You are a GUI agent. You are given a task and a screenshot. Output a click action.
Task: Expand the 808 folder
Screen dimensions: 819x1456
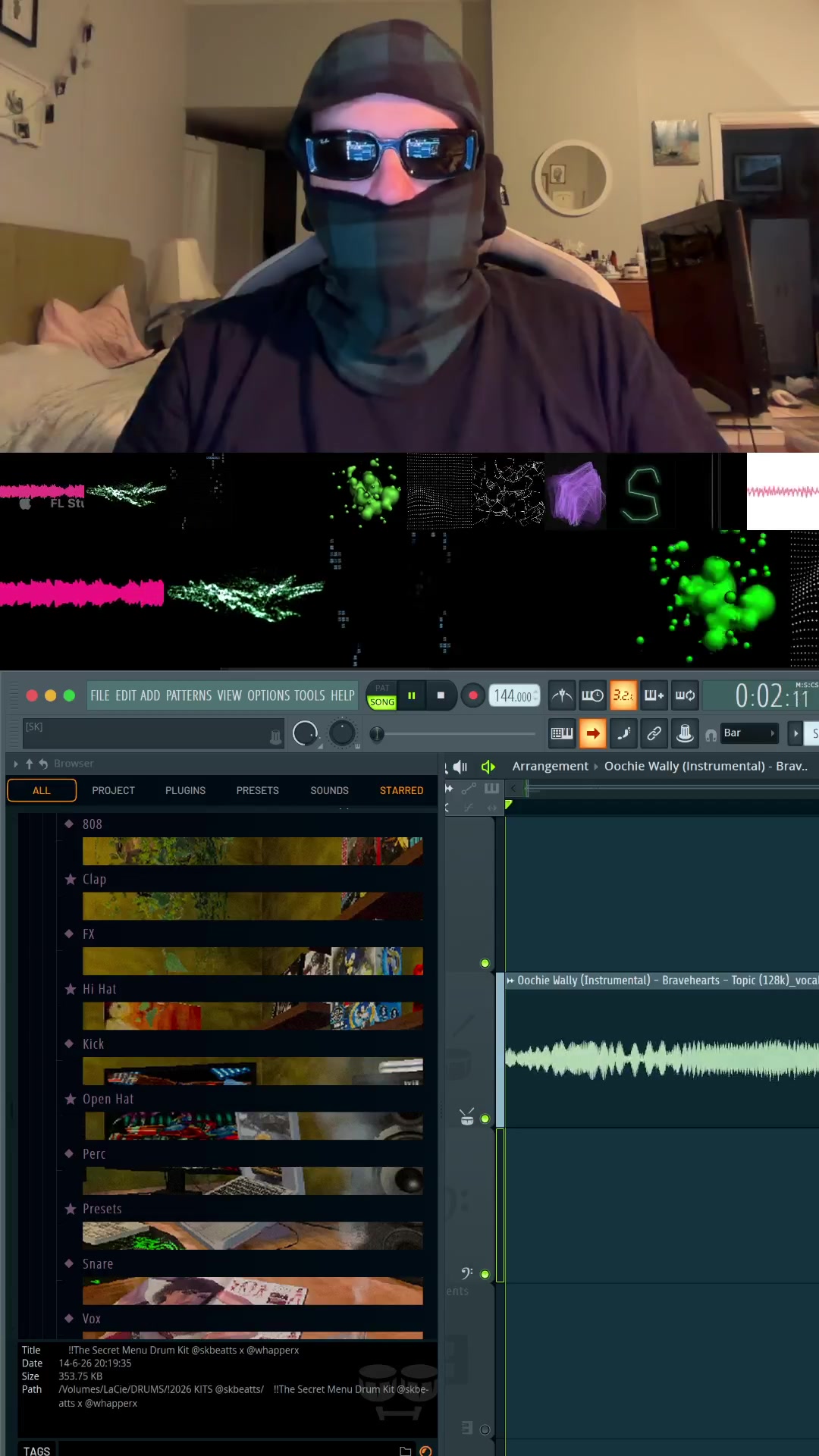click(93, 824)
